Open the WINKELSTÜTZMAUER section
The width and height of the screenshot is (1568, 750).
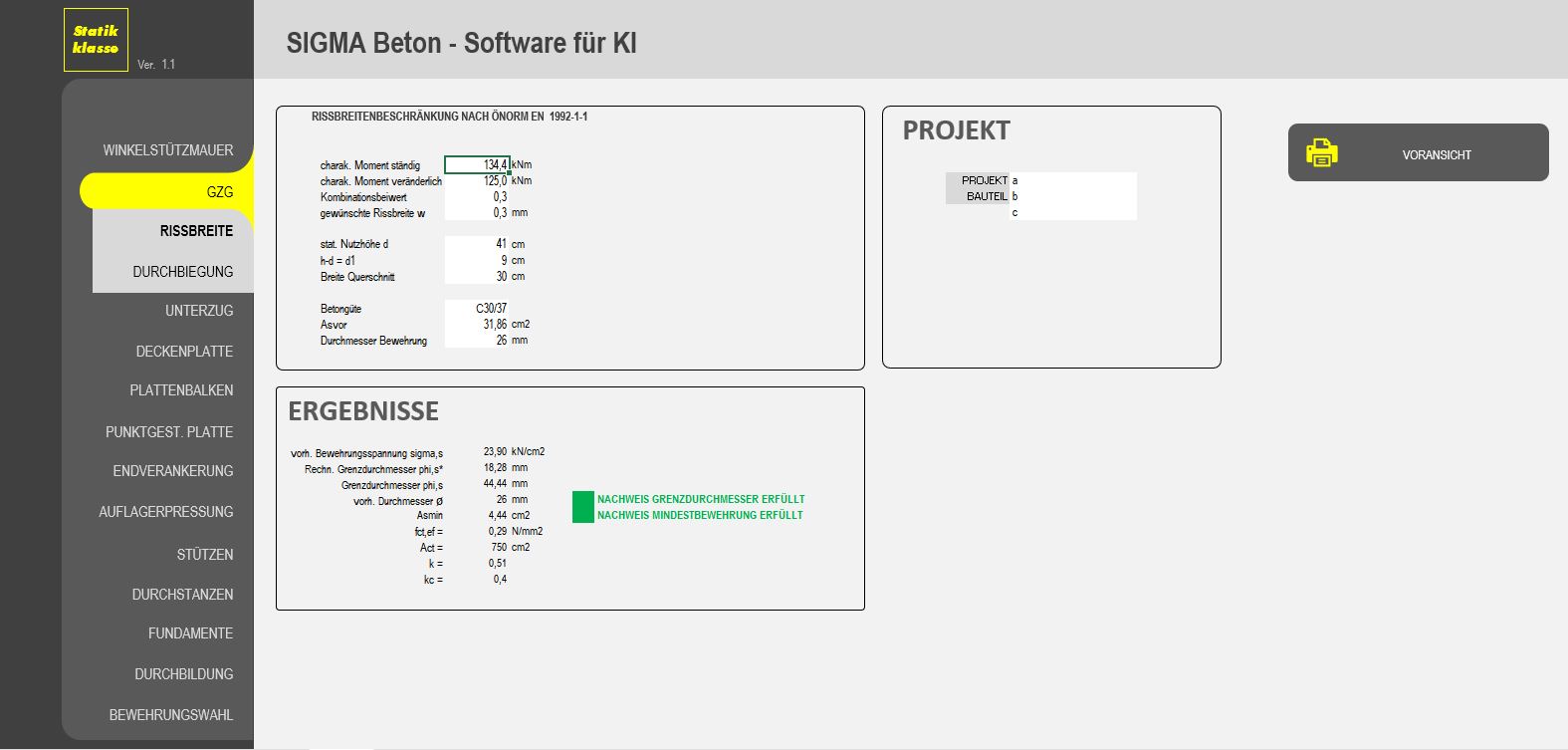tap(167, 150)
